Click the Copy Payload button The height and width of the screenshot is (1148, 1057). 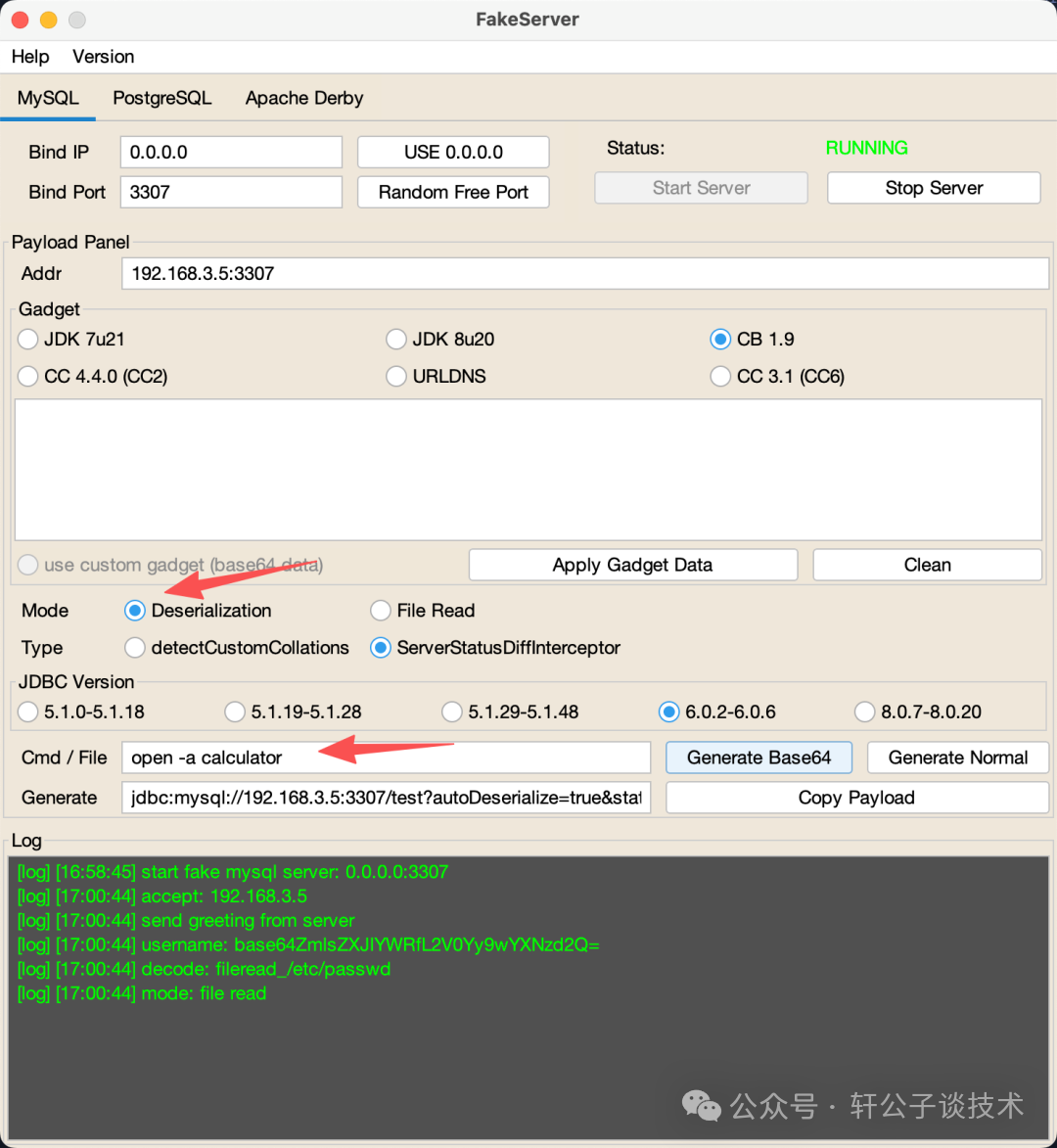pyautogui.click(x=856, y=798)
